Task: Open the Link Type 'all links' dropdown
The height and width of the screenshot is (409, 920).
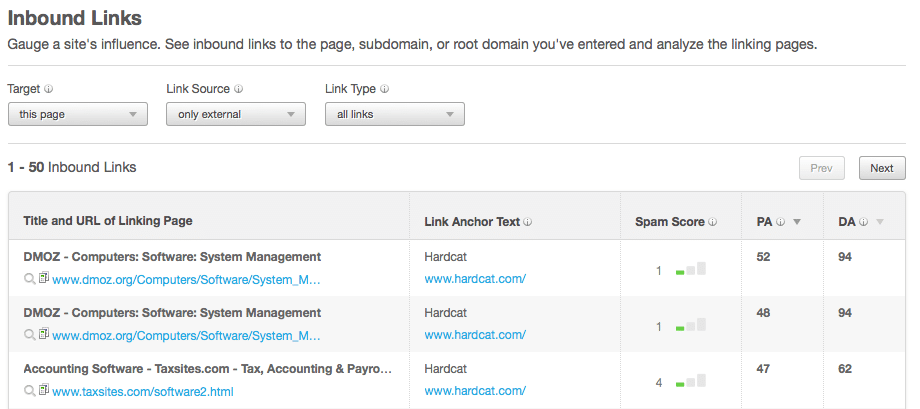Action: tap(395, 114)
